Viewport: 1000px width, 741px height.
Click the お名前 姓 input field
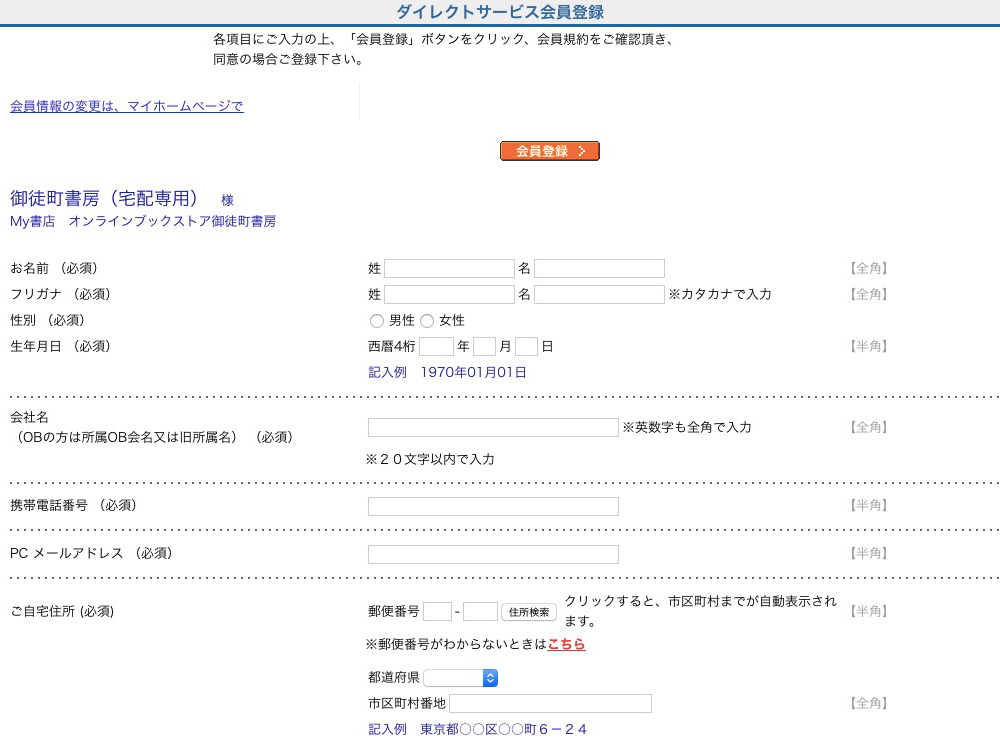tap(449, 268)
